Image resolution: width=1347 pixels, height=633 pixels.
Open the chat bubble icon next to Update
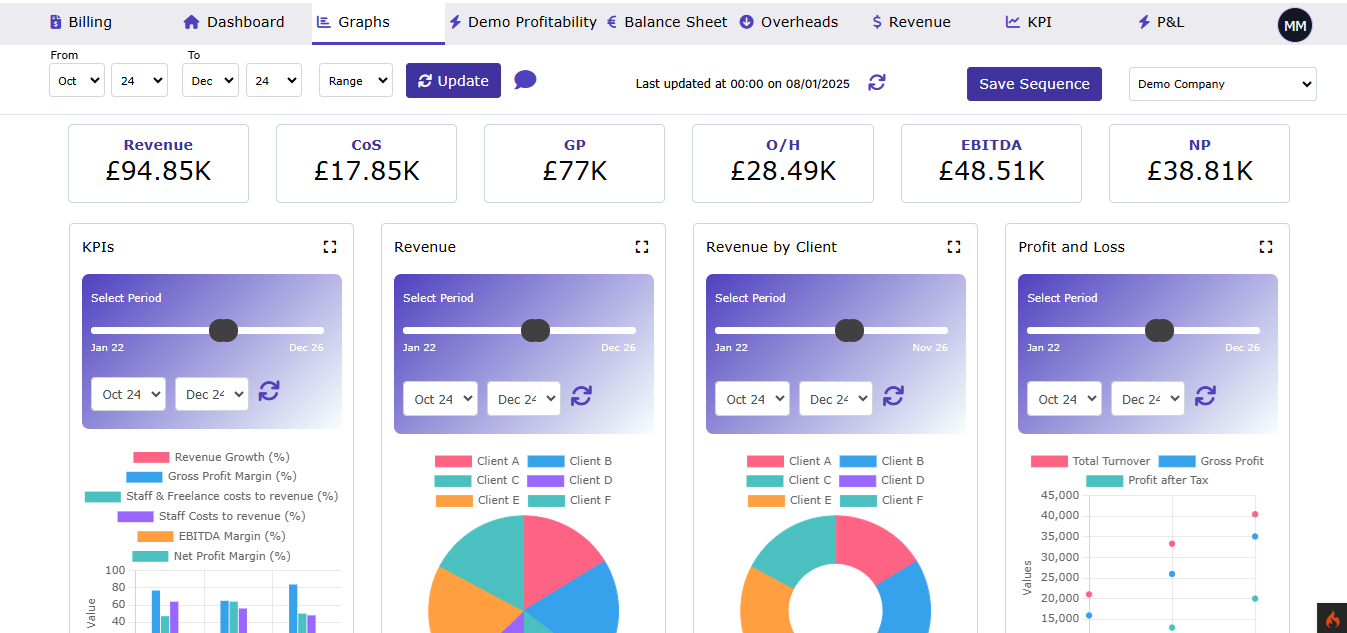point(525,80)
